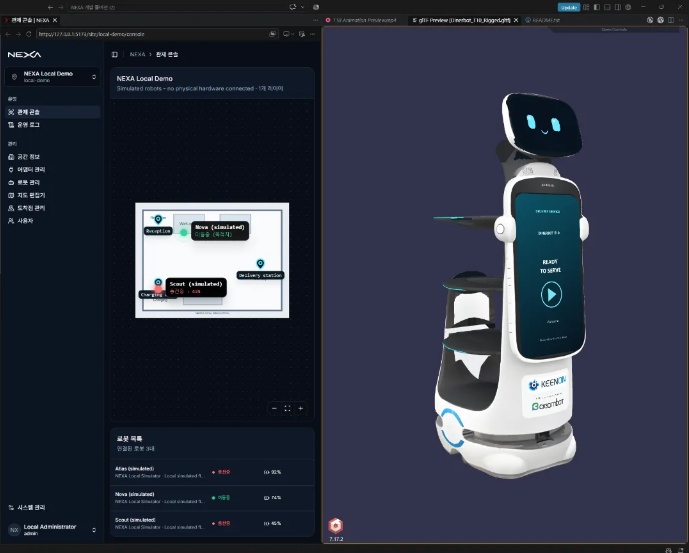This screenshot has height=553, width=689.
Task: Reload the embedded browser page
Action: point(29,34)
